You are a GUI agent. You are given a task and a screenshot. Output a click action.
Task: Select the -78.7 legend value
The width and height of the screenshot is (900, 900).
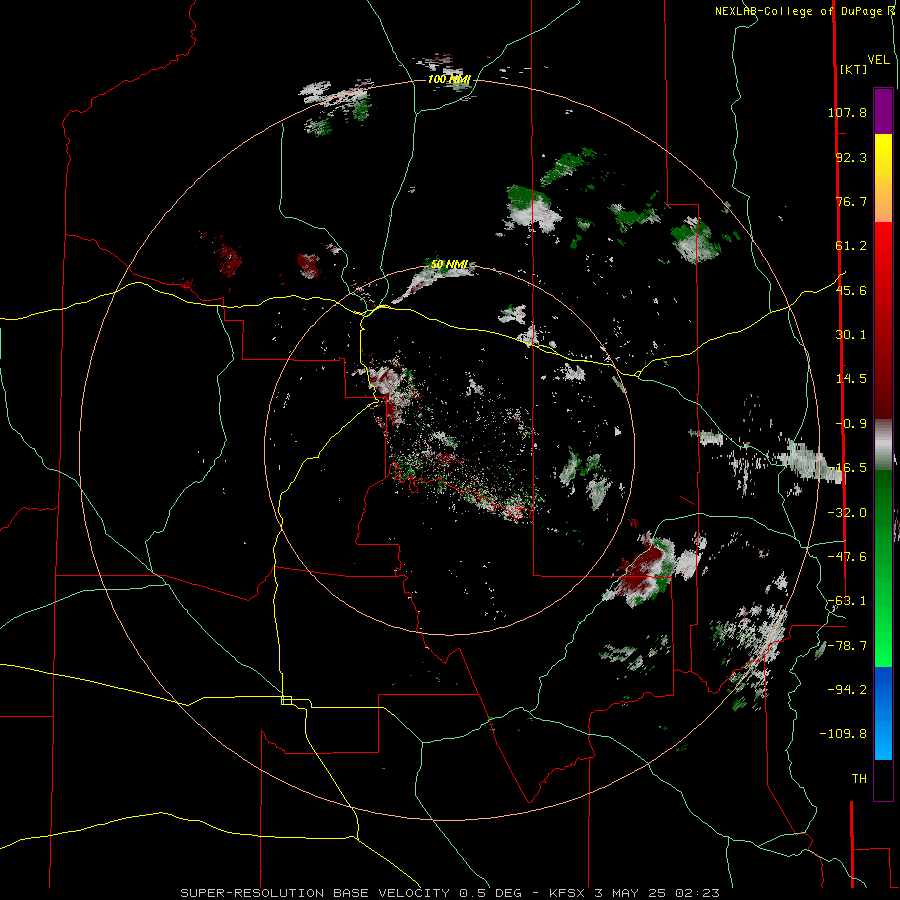tap(847, 646)
